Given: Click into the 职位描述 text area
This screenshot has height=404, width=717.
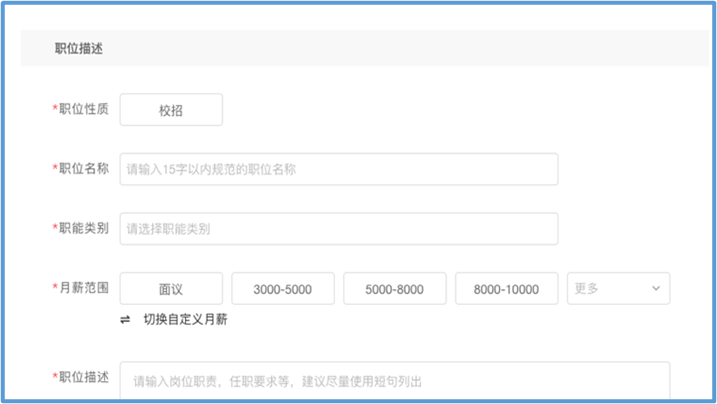Looking at the screenshot, I should (x=394, y=381).
